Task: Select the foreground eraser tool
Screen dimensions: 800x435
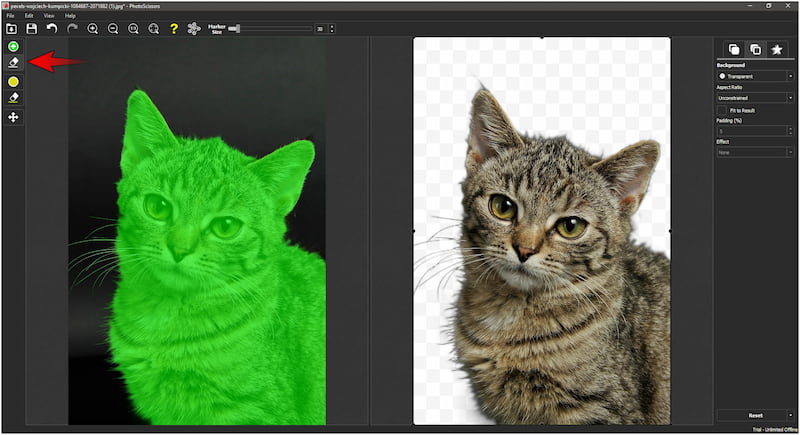Action: point(13,63)
